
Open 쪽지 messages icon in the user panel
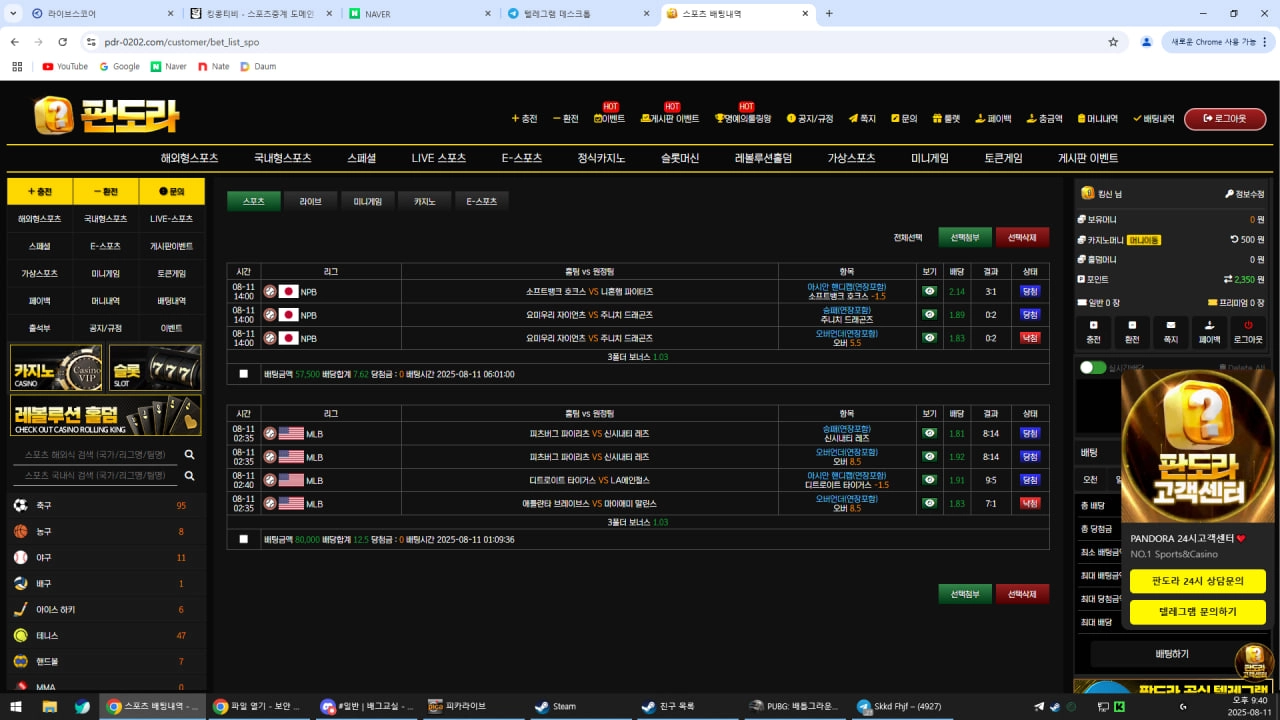tap(1171, 331)
